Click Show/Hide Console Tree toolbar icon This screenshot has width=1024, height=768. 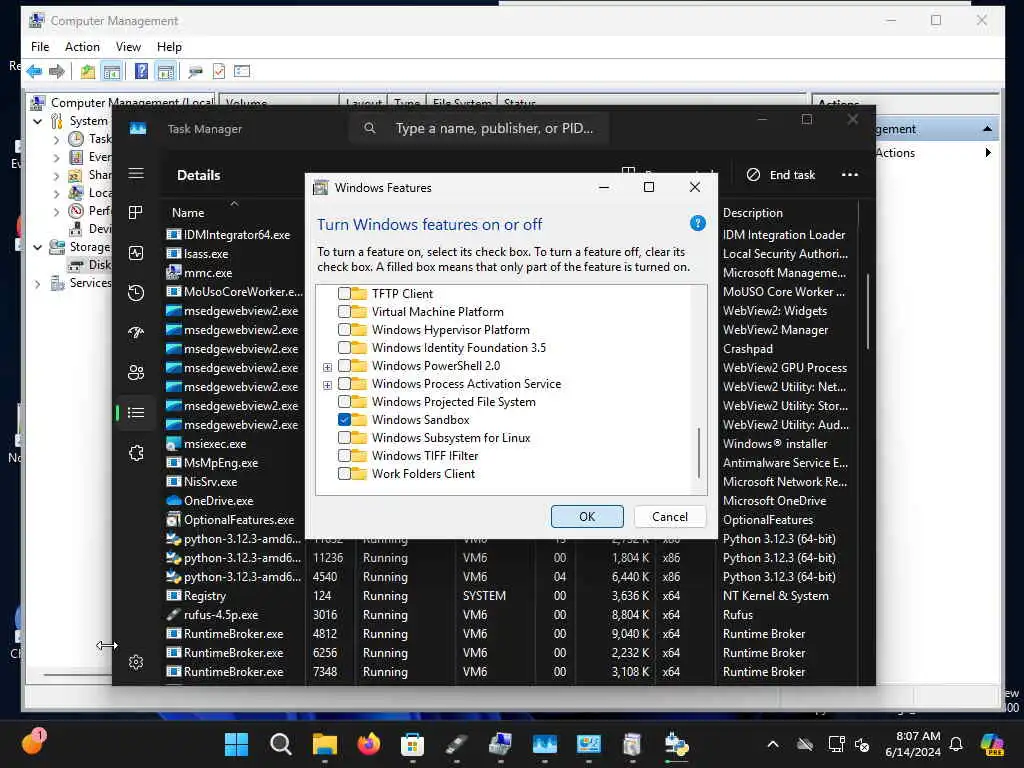point(112,71)
